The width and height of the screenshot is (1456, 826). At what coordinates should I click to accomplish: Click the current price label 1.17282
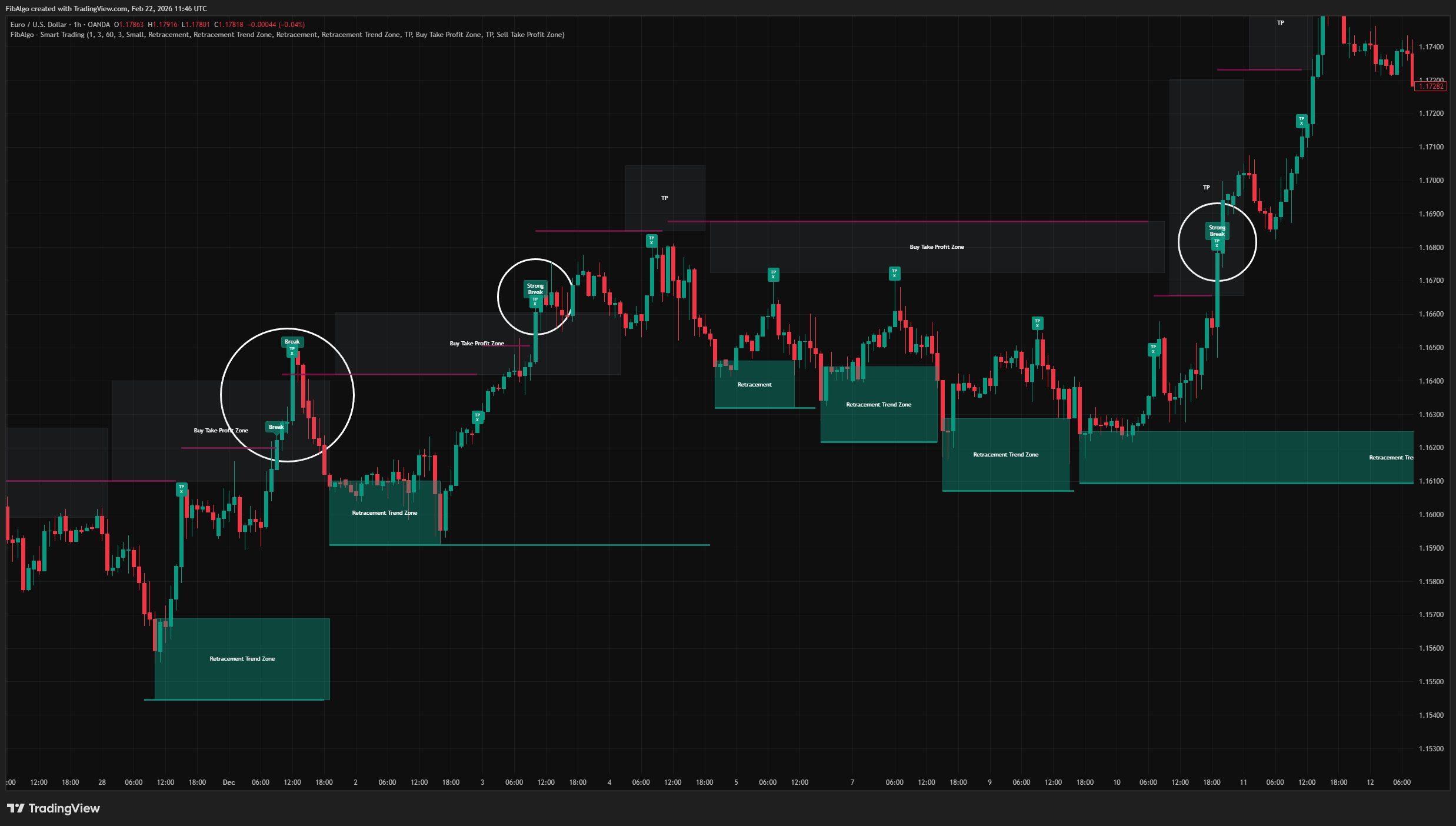1430,86
